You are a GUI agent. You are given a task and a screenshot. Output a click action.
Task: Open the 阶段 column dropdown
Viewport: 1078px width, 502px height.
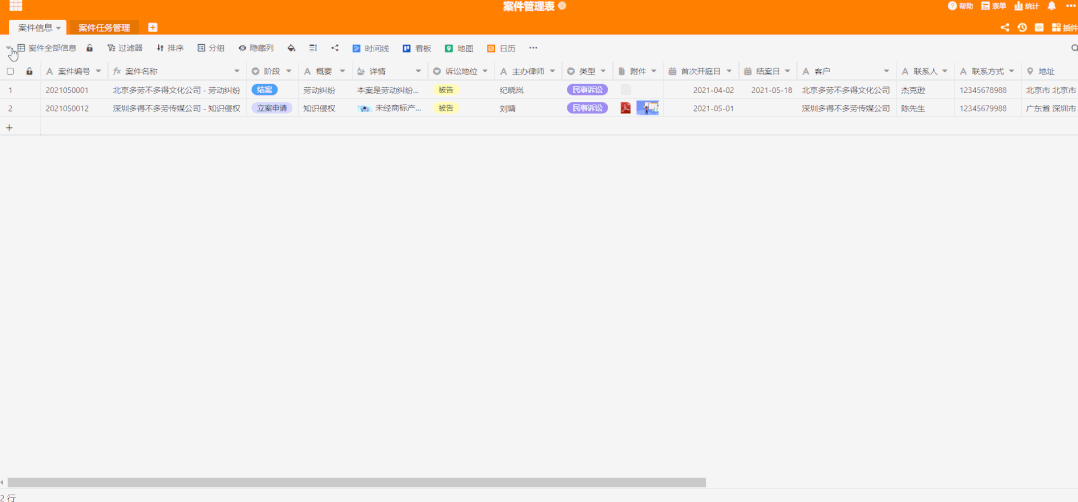(x=289, y=71)
